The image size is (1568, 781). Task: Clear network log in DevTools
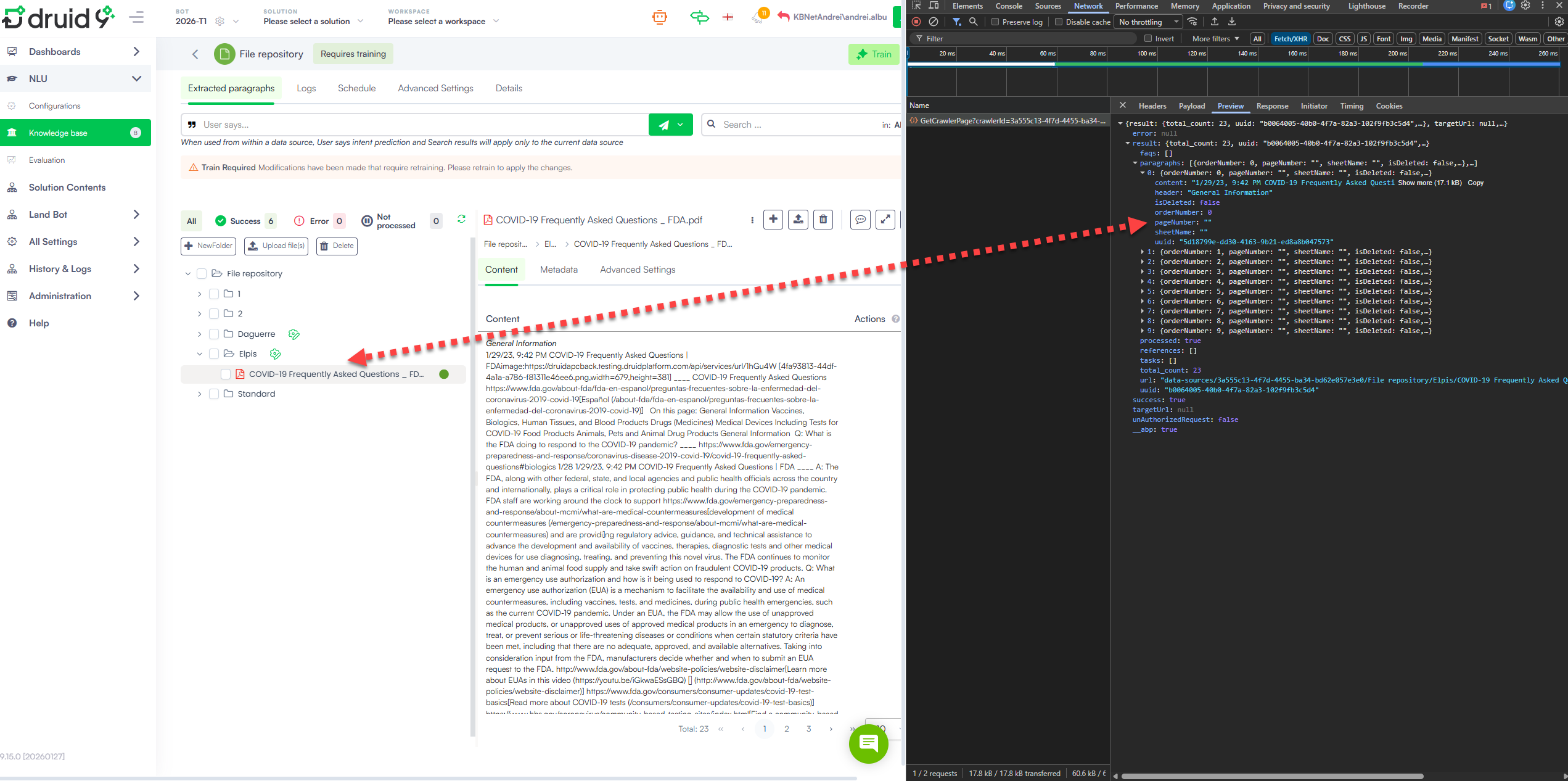click(934, 22)
